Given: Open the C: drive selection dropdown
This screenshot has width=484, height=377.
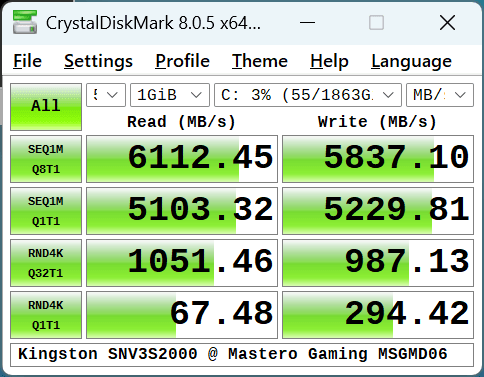Looking at the screenshot, I should click(x=308, y=95).
